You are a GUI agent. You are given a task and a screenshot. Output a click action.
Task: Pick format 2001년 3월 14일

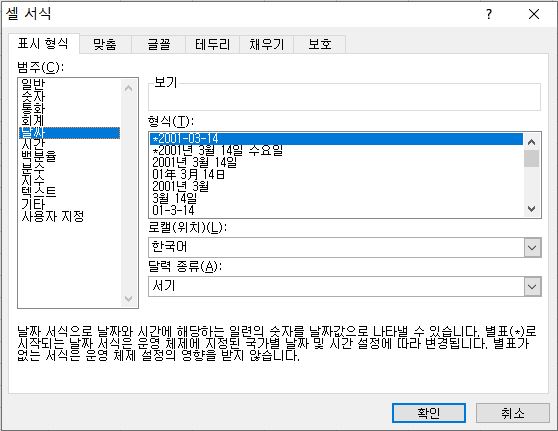tap(336, 163)
